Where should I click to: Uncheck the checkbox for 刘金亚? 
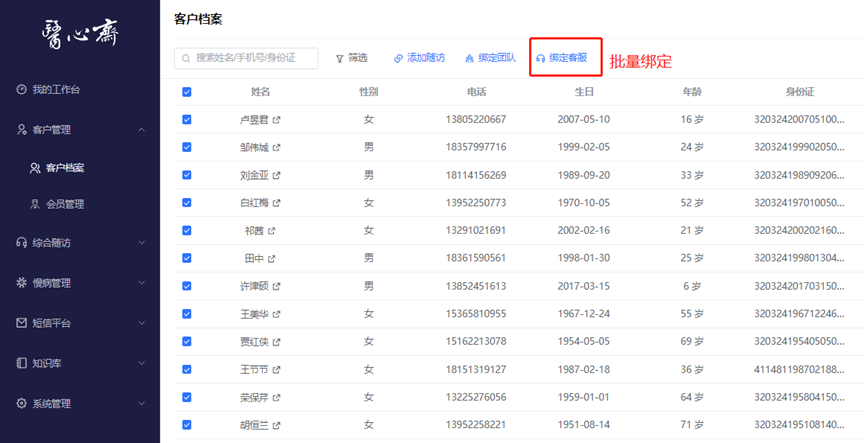[187, 175]
